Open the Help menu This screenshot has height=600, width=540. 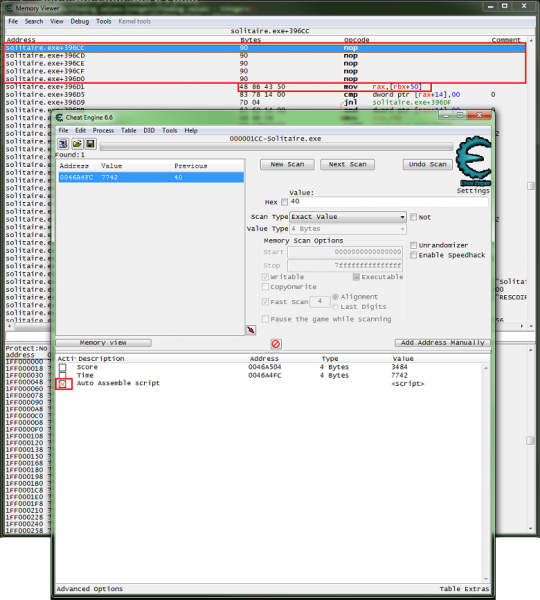click(191, 130)
